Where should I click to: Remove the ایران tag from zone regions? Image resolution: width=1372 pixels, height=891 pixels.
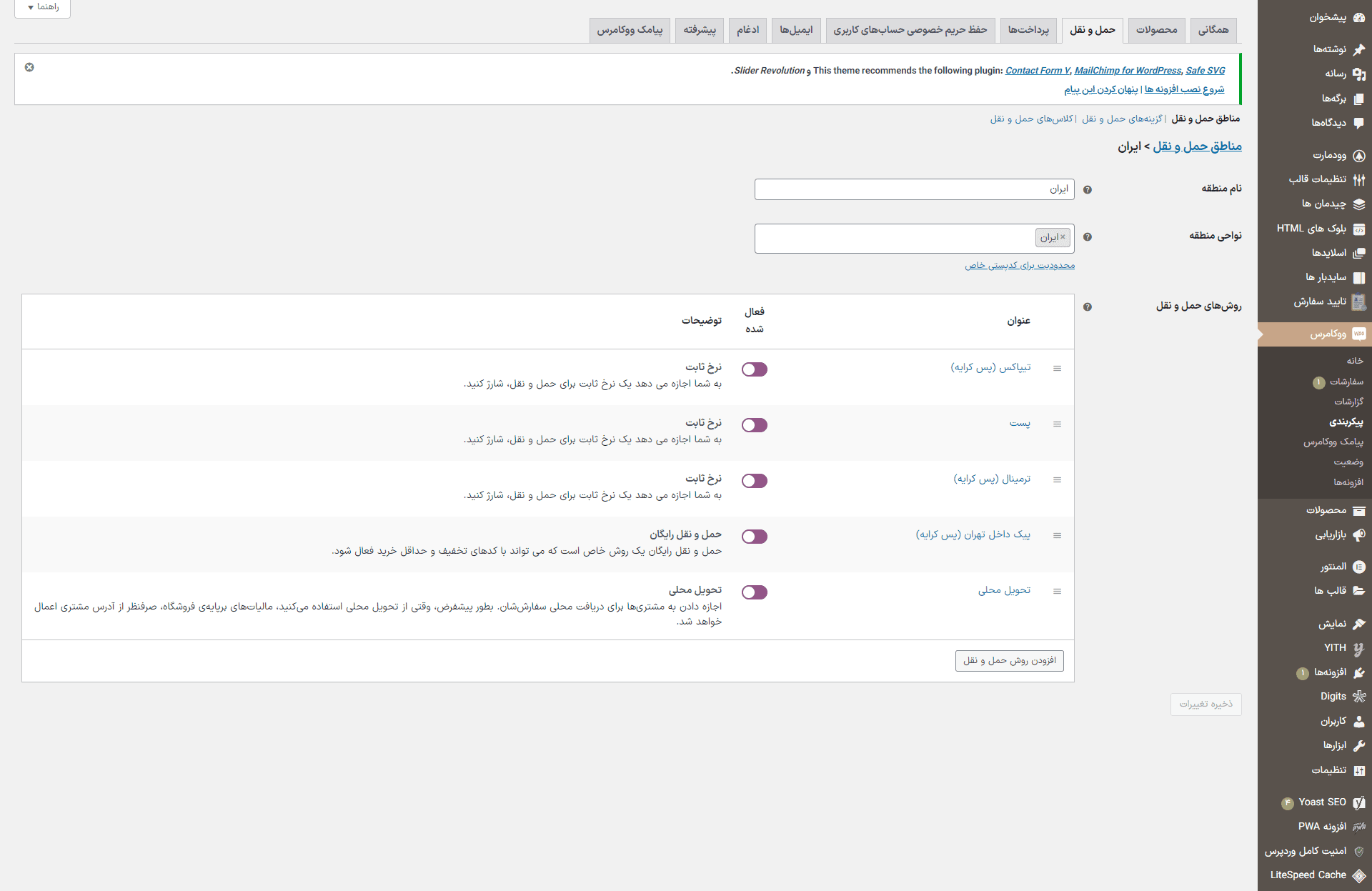1063,237
